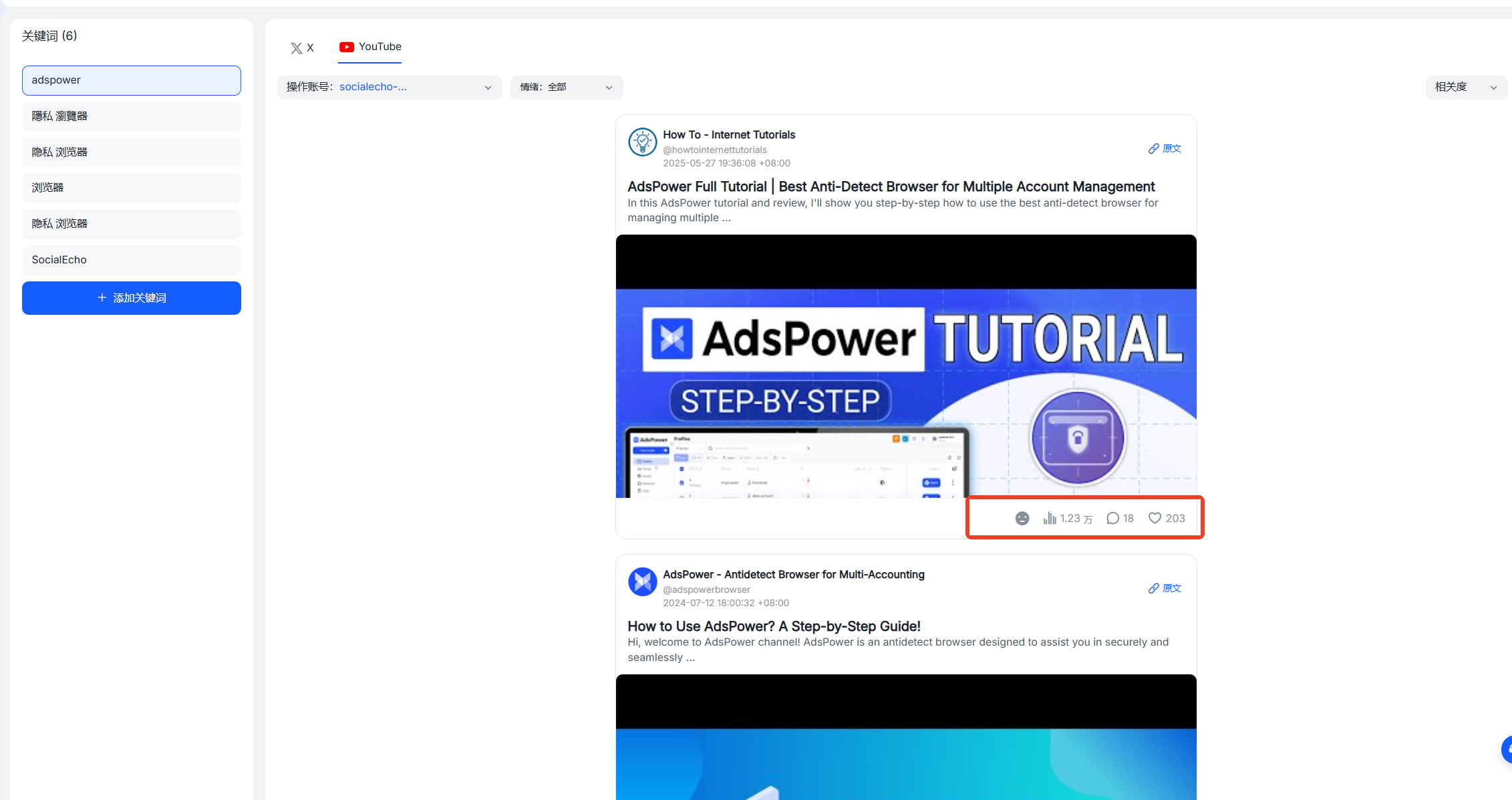The image size is (1512, 800).
Task: Select the 浏览器 keyword item
Action: [x=132, y=188]
